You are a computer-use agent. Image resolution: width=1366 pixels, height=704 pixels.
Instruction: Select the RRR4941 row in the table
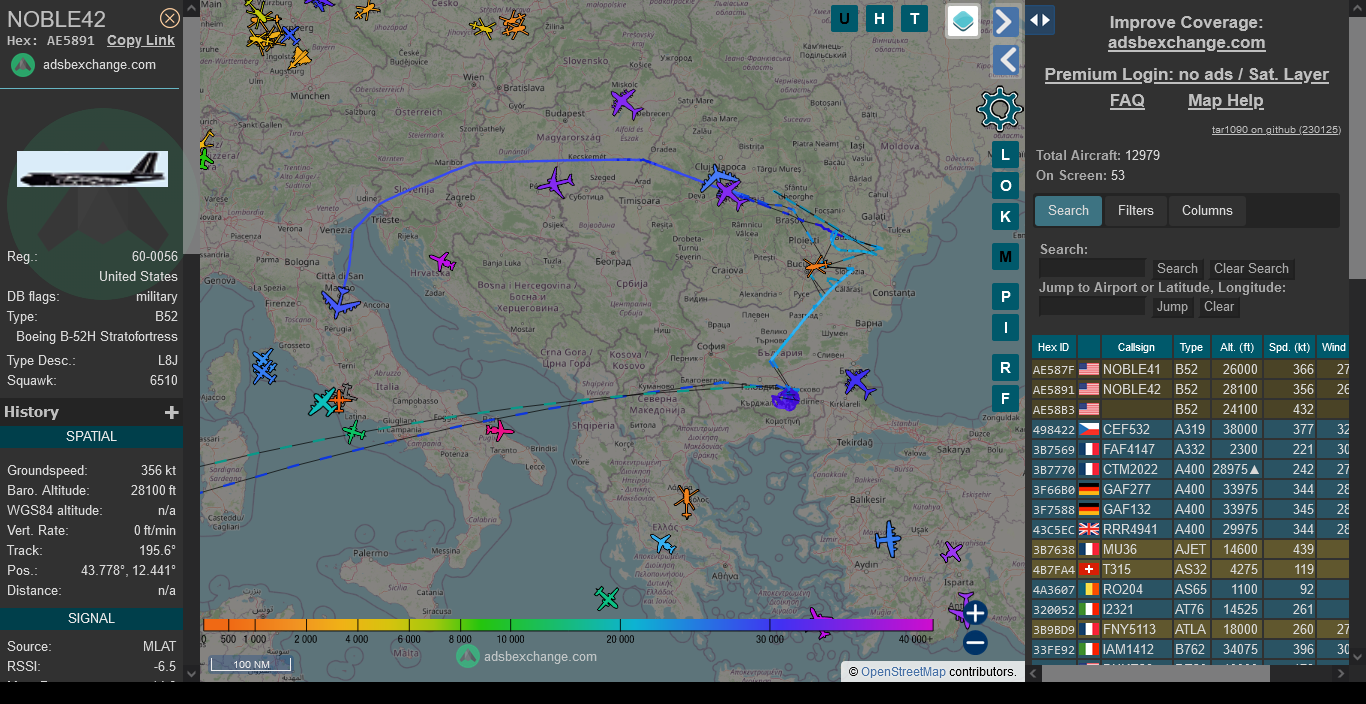click(1190, 529)
